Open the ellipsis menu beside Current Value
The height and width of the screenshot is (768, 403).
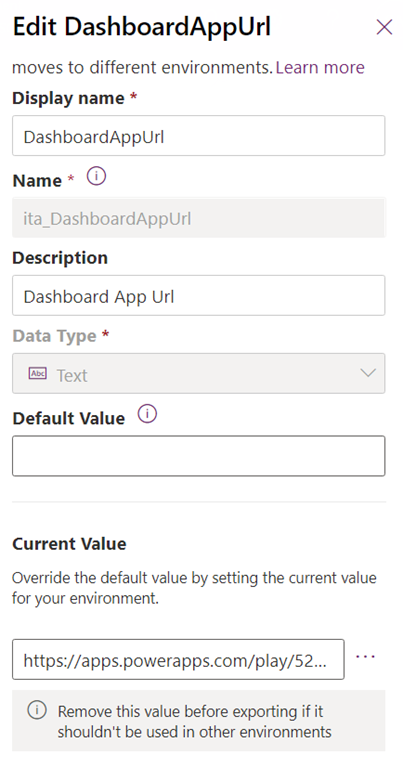(365, 657)
